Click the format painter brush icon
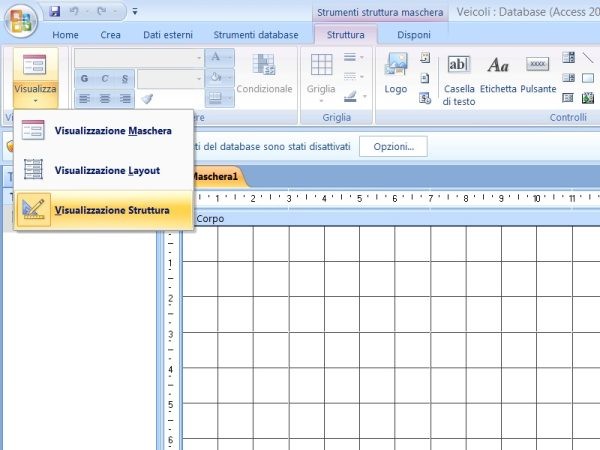Image resolution: width=600 pixels, height=450 pixels. coord(147,99)
